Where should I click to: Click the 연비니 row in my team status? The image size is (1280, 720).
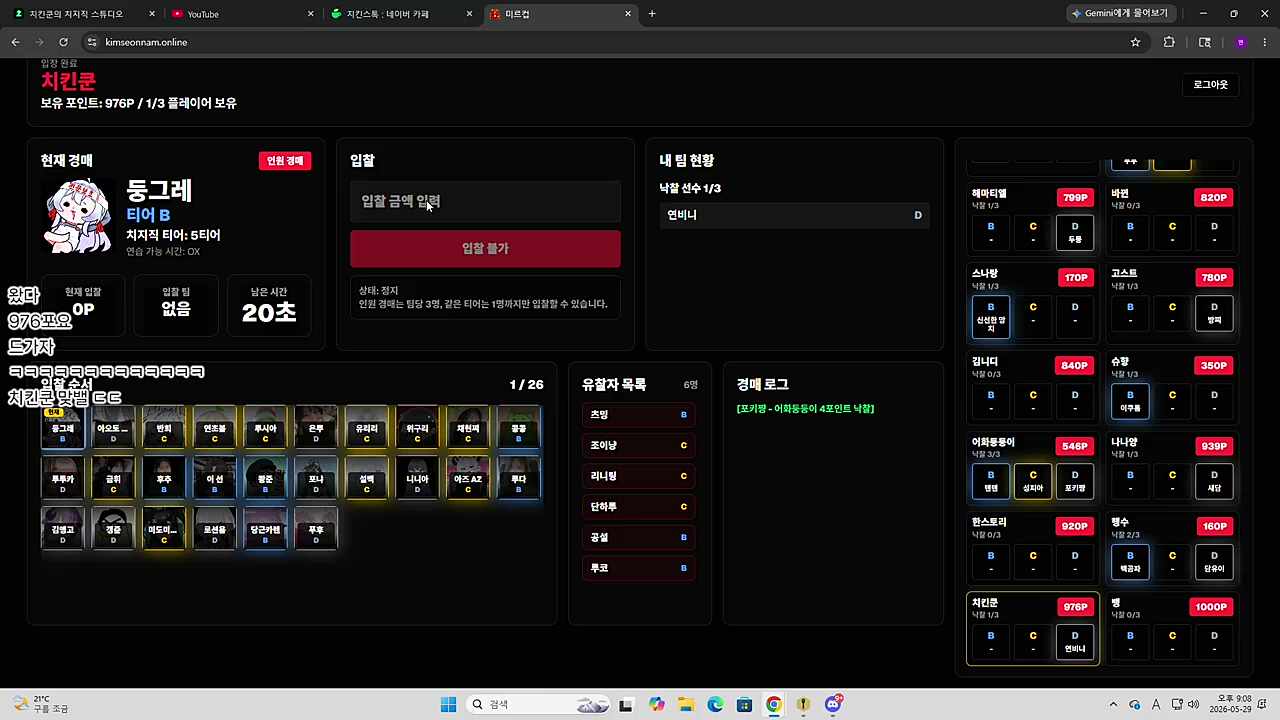tap(794, 215)
